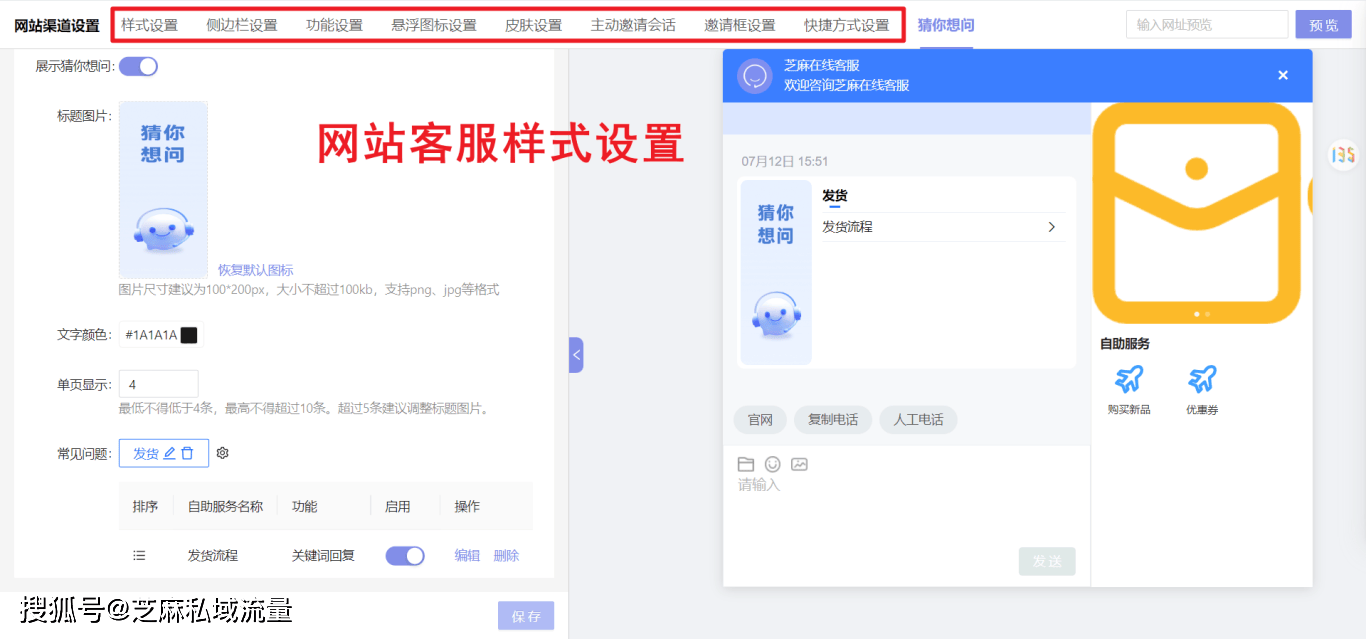Click the 自助服务名称 column header
1366x639 pixels.
225,507
